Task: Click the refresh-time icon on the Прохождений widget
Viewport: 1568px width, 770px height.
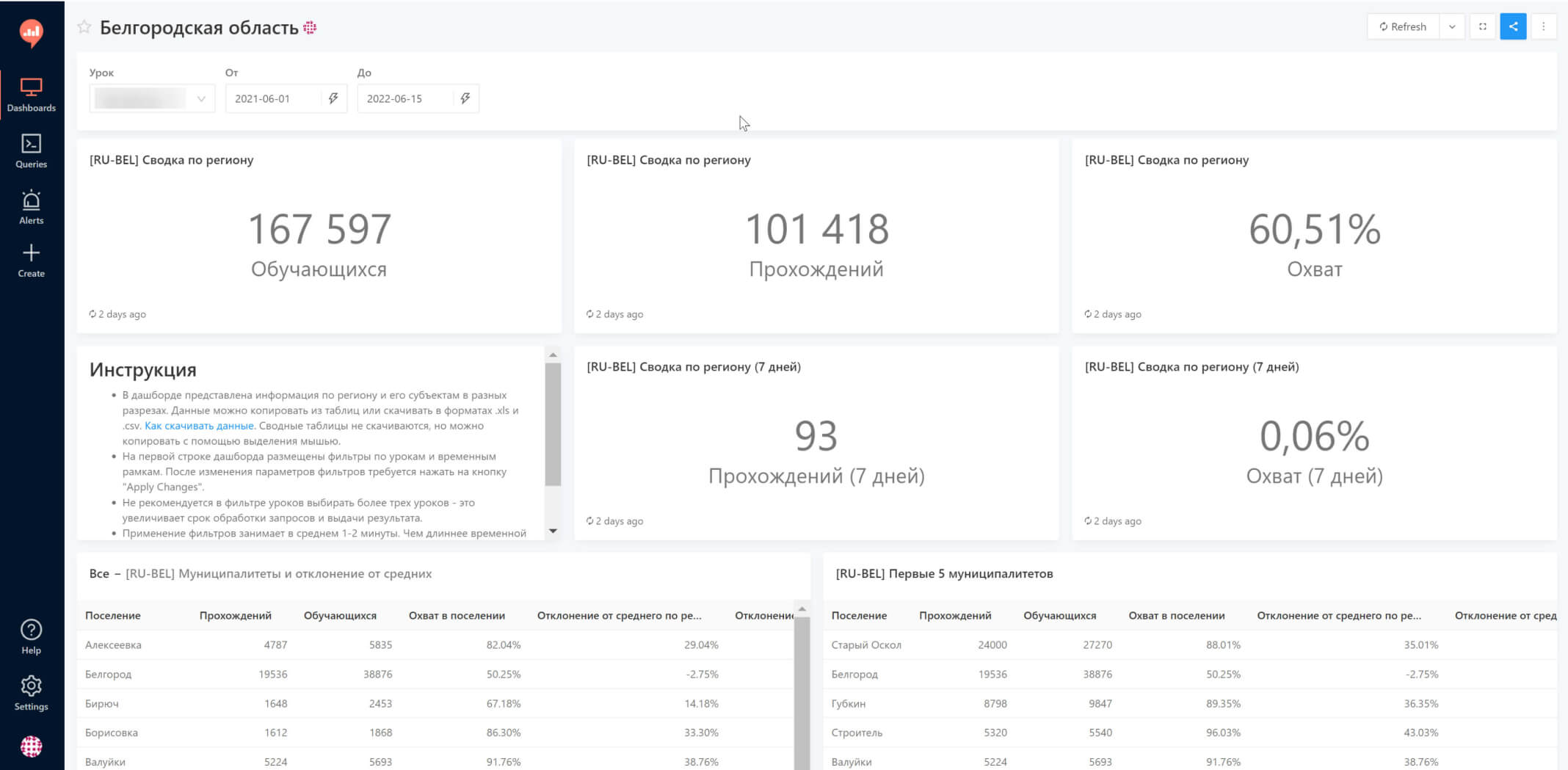Action: [x=589, y=314]
